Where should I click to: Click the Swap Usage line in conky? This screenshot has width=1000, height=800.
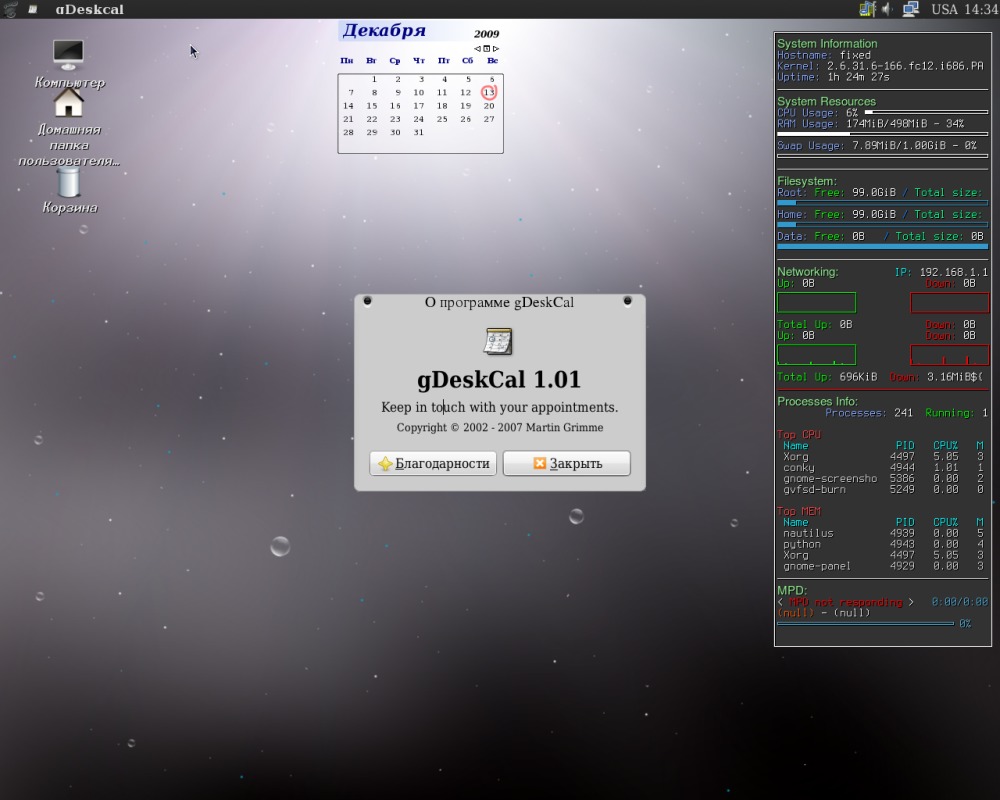tap(877, 145)
